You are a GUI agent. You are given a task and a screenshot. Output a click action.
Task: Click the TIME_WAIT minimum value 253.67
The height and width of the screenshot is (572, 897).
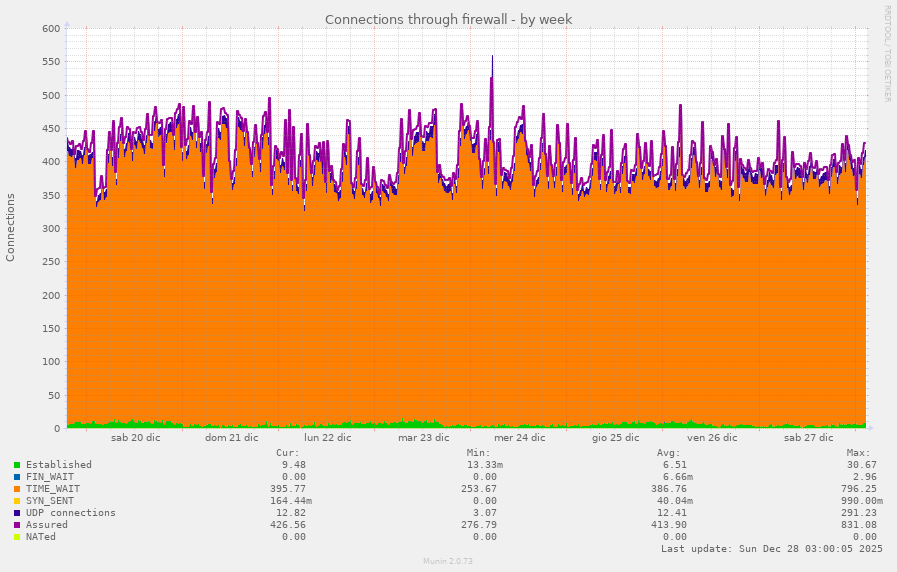coord(479,488)
